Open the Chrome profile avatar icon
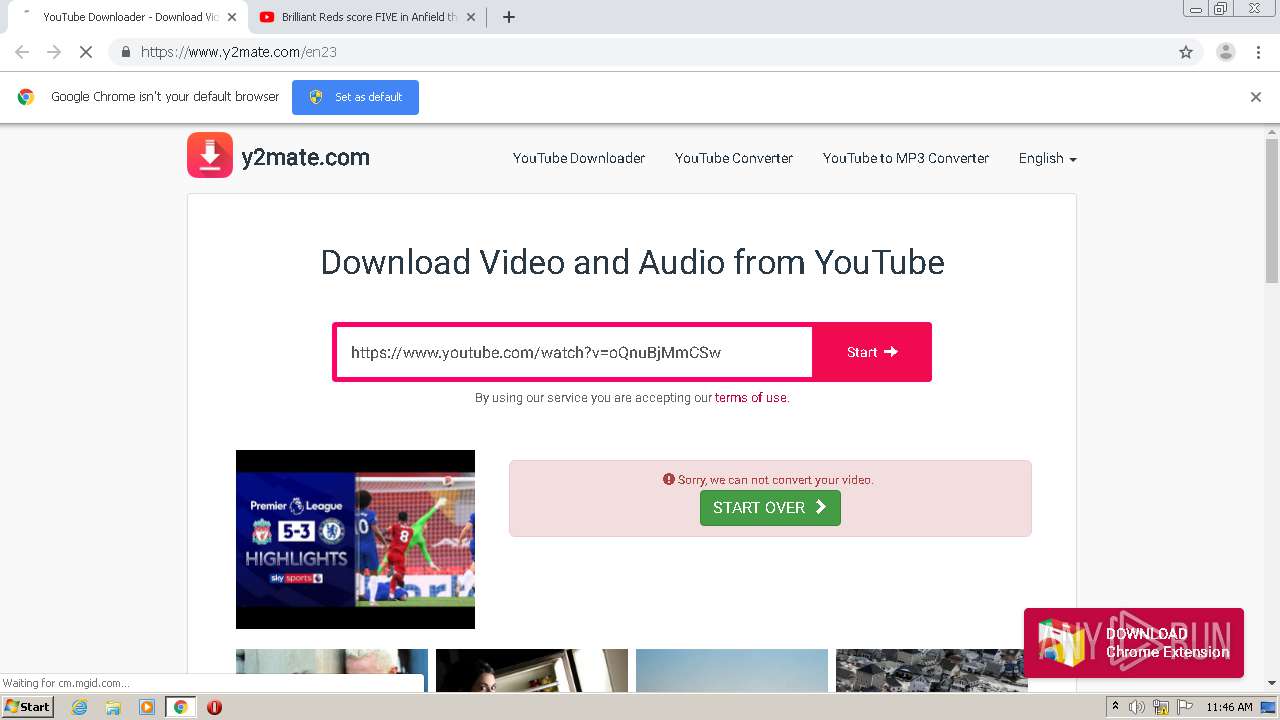1280x720 pixels. (x=1226, y=52)
